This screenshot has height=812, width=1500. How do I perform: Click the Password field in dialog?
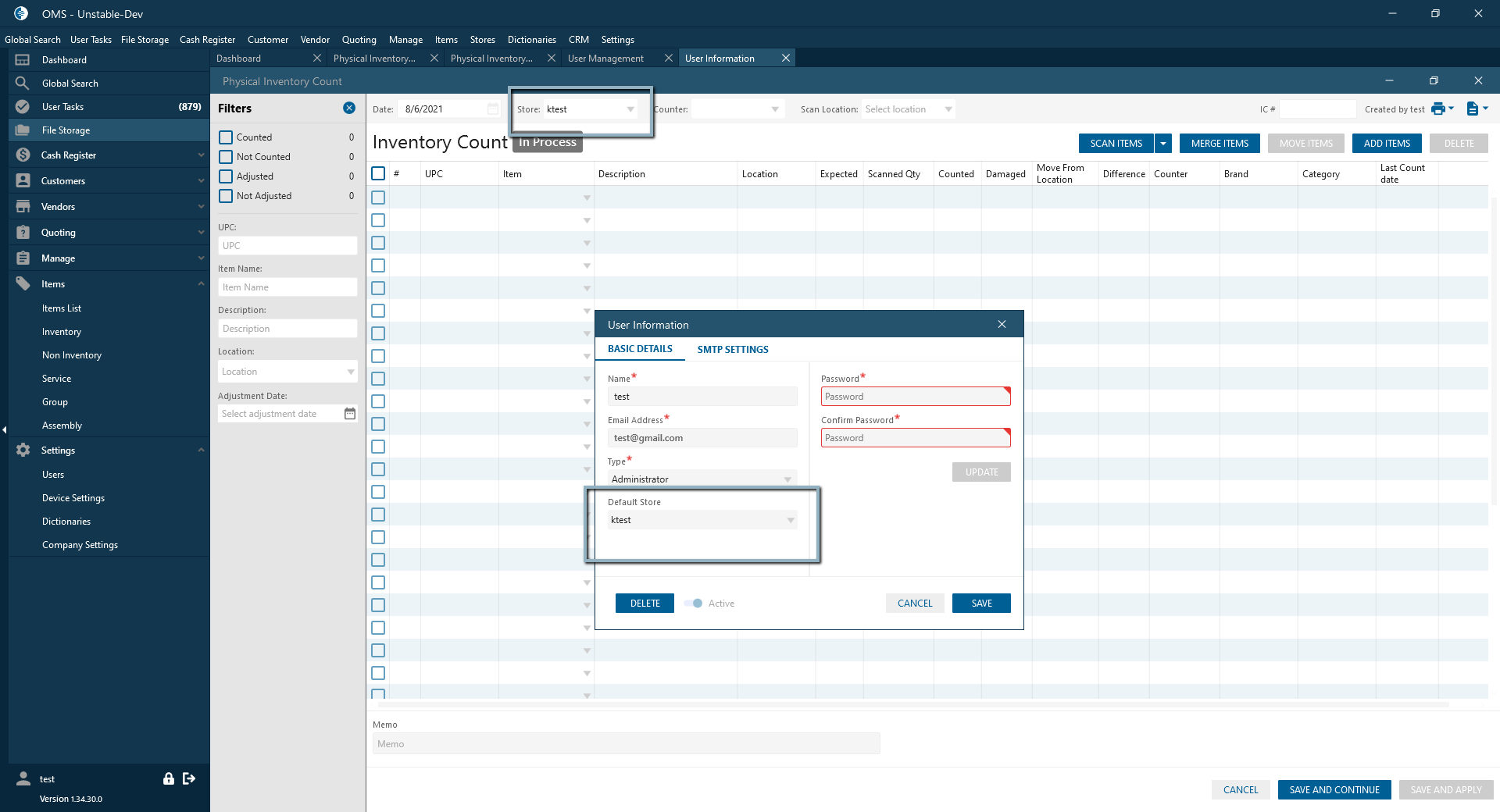click(x=916, y=397)
